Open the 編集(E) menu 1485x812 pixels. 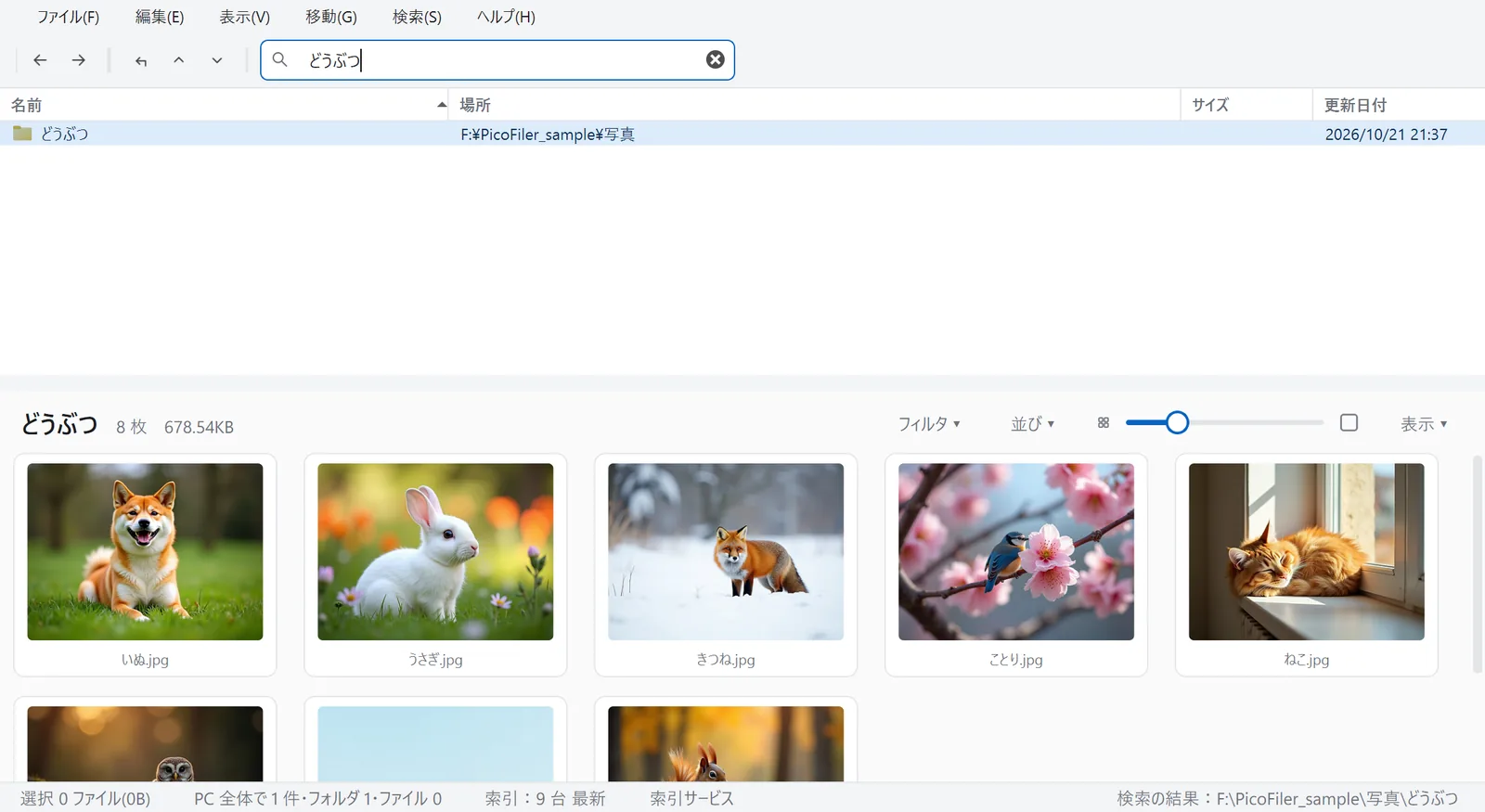[160, 17]
